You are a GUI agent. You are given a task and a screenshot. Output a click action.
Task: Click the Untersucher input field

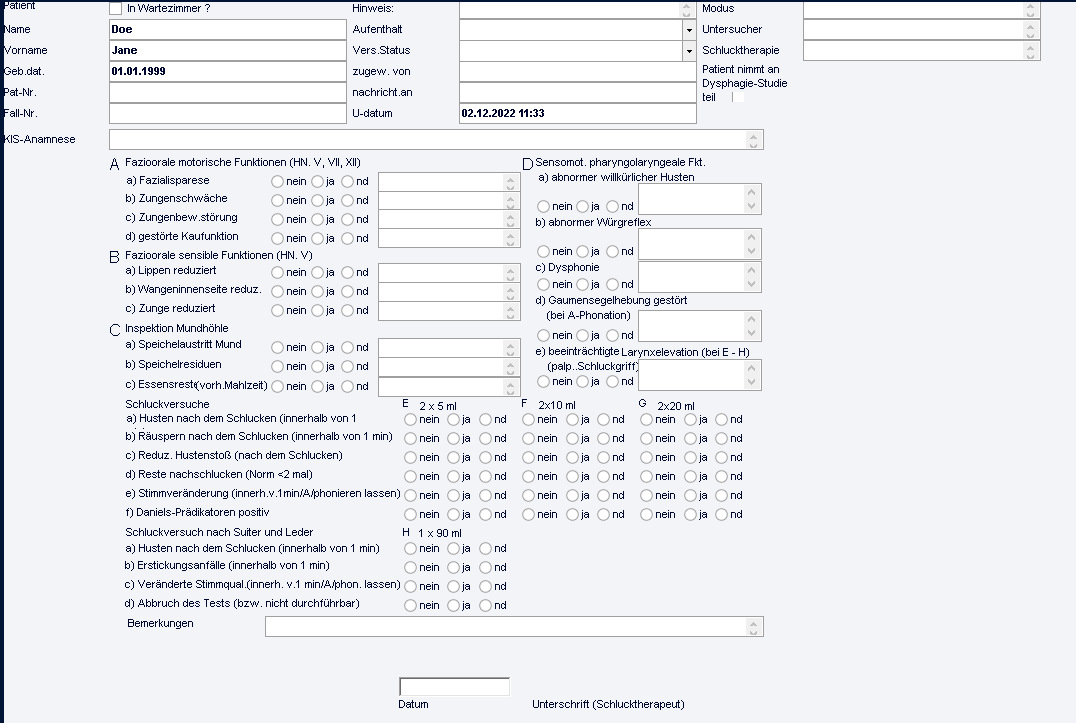click(x=914, y=29)
